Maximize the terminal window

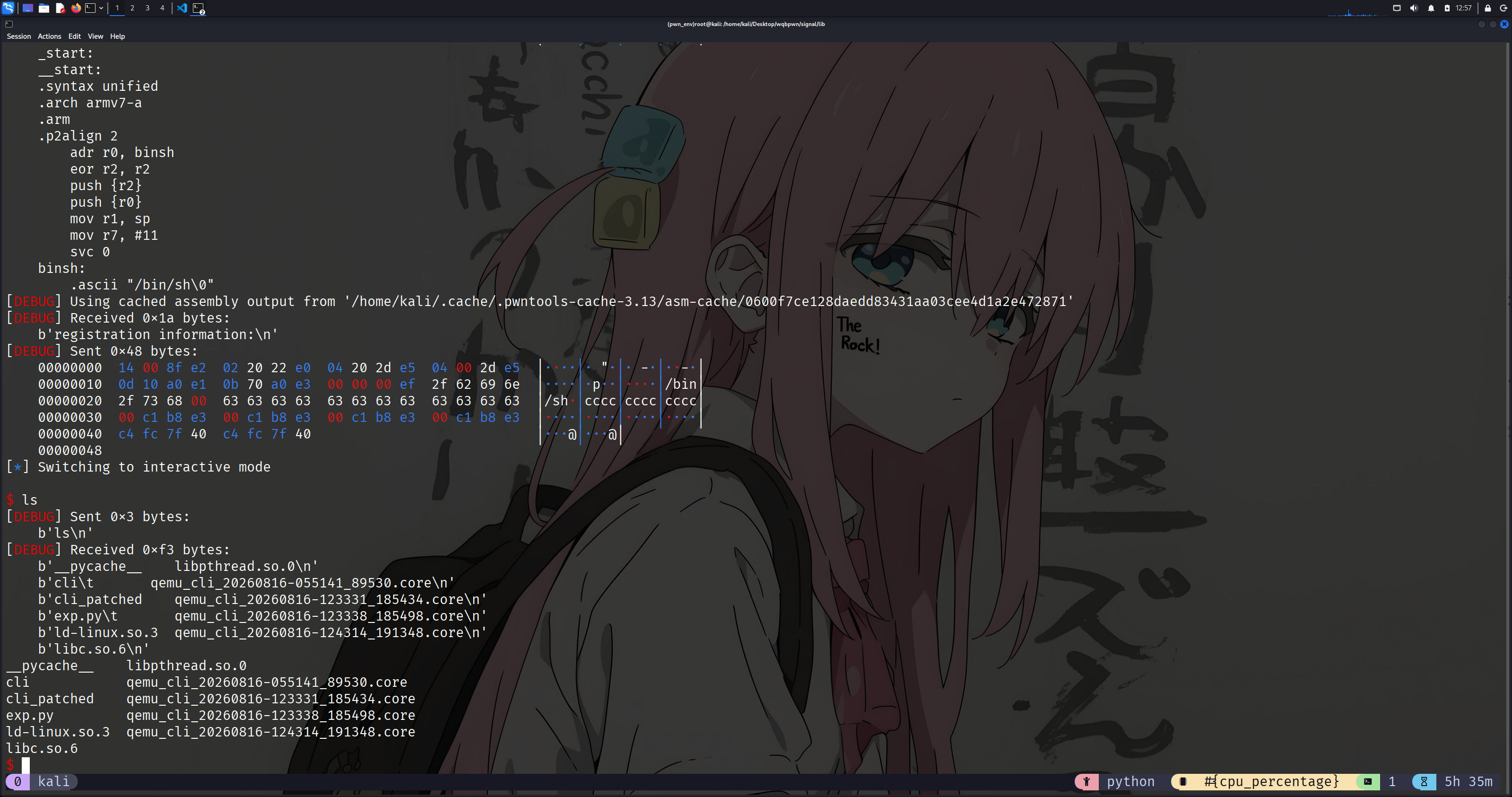click(1493, 24)
